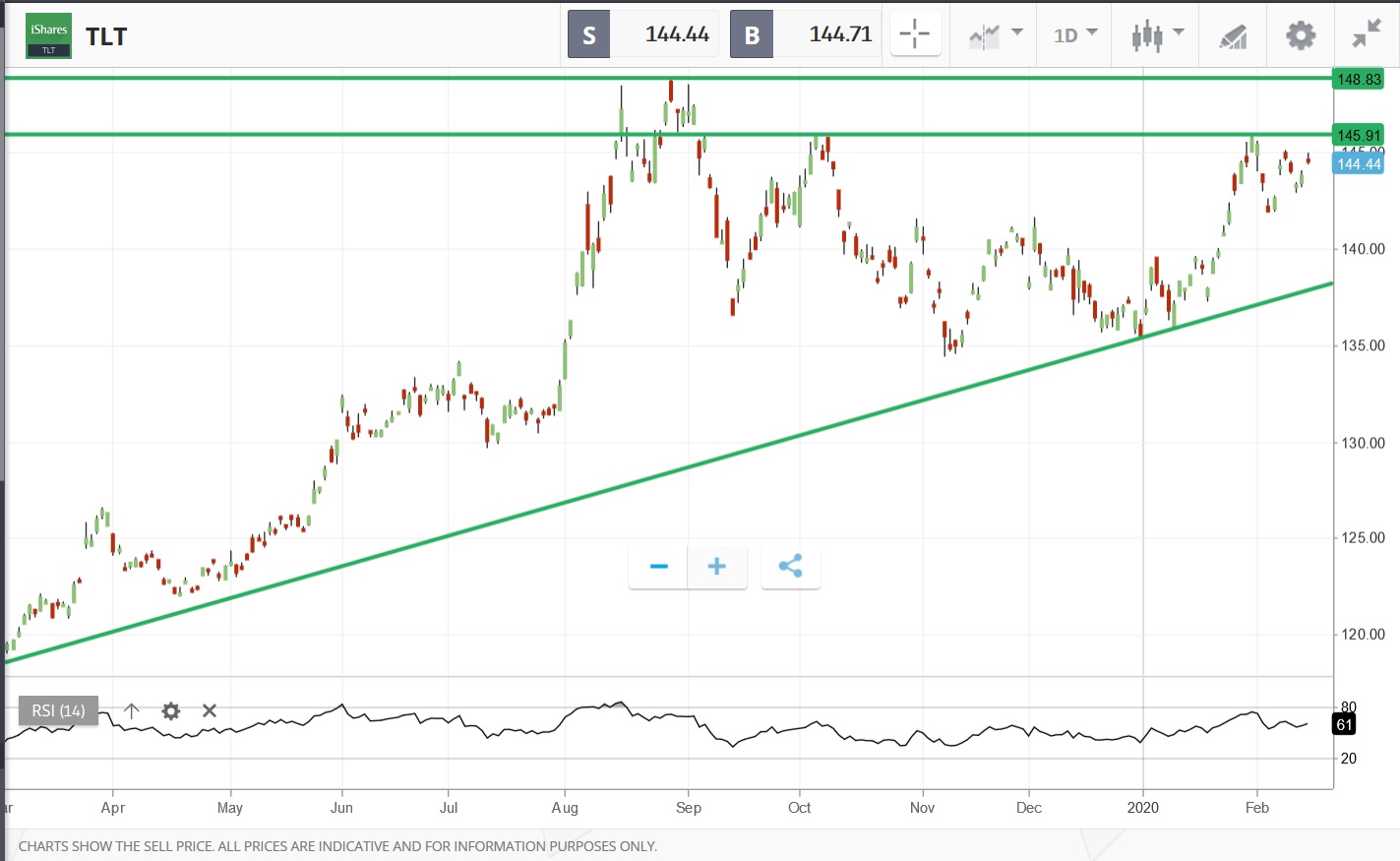The width and height of the screenshot is (1400, 861).
Task: Zoom out using the minus control
Action: [657, 566]
